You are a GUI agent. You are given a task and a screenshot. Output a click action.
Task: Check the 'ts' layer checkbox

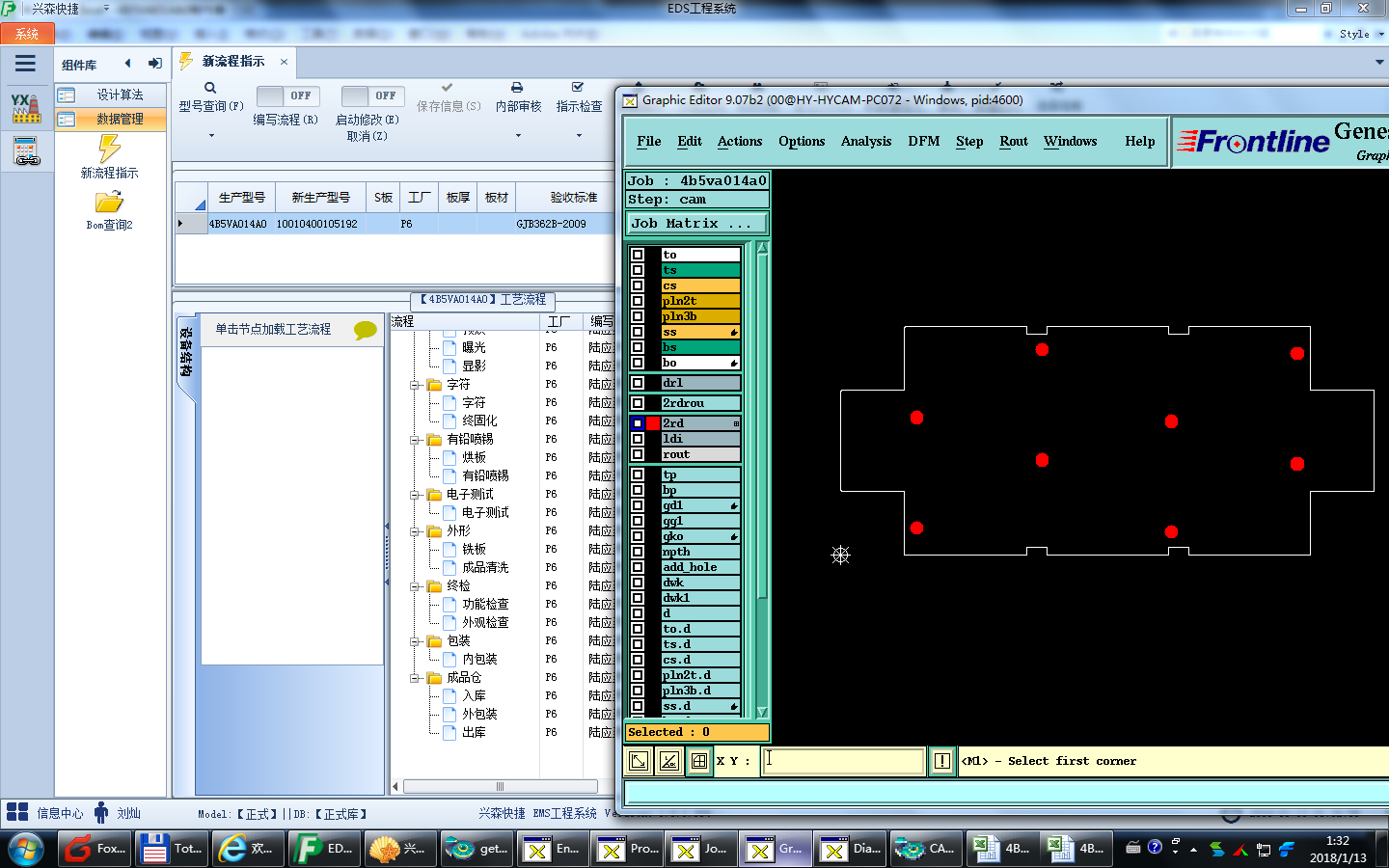pos(638,270)
